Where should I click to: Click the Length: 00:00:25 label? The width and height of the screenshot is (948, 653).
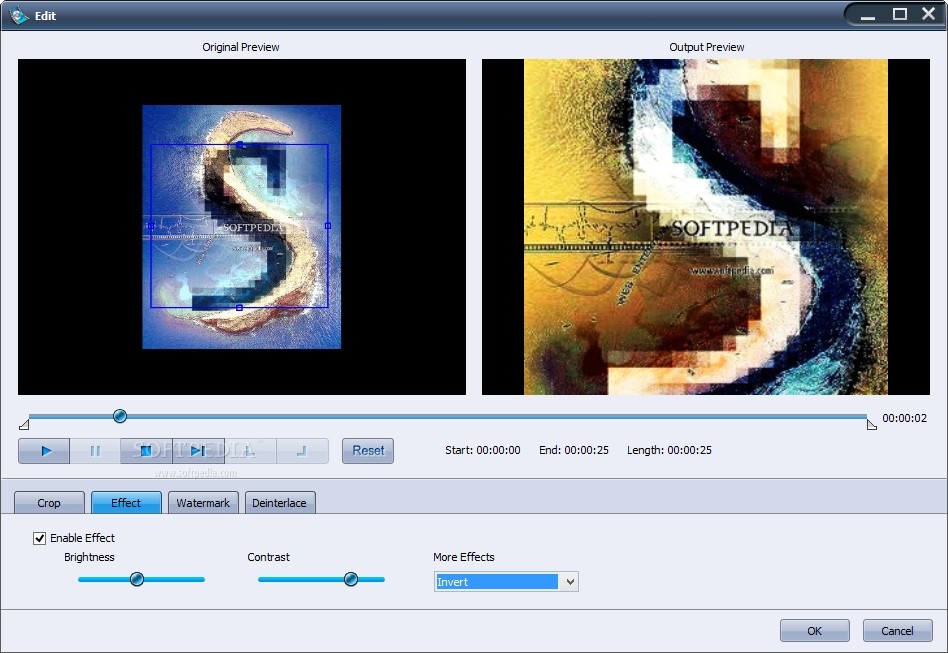(669, 450)
